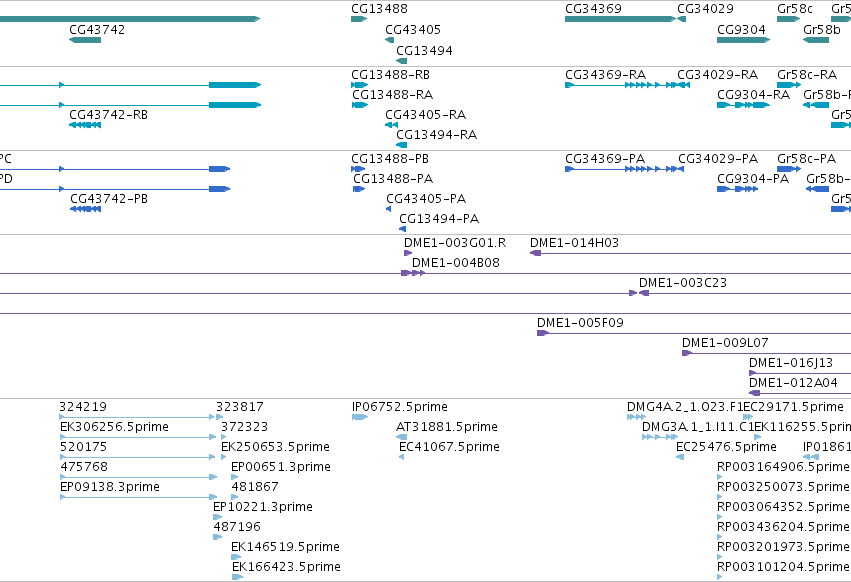Select EST EK146519.5prime
This screenshot has width=851, height=582.
236,558
